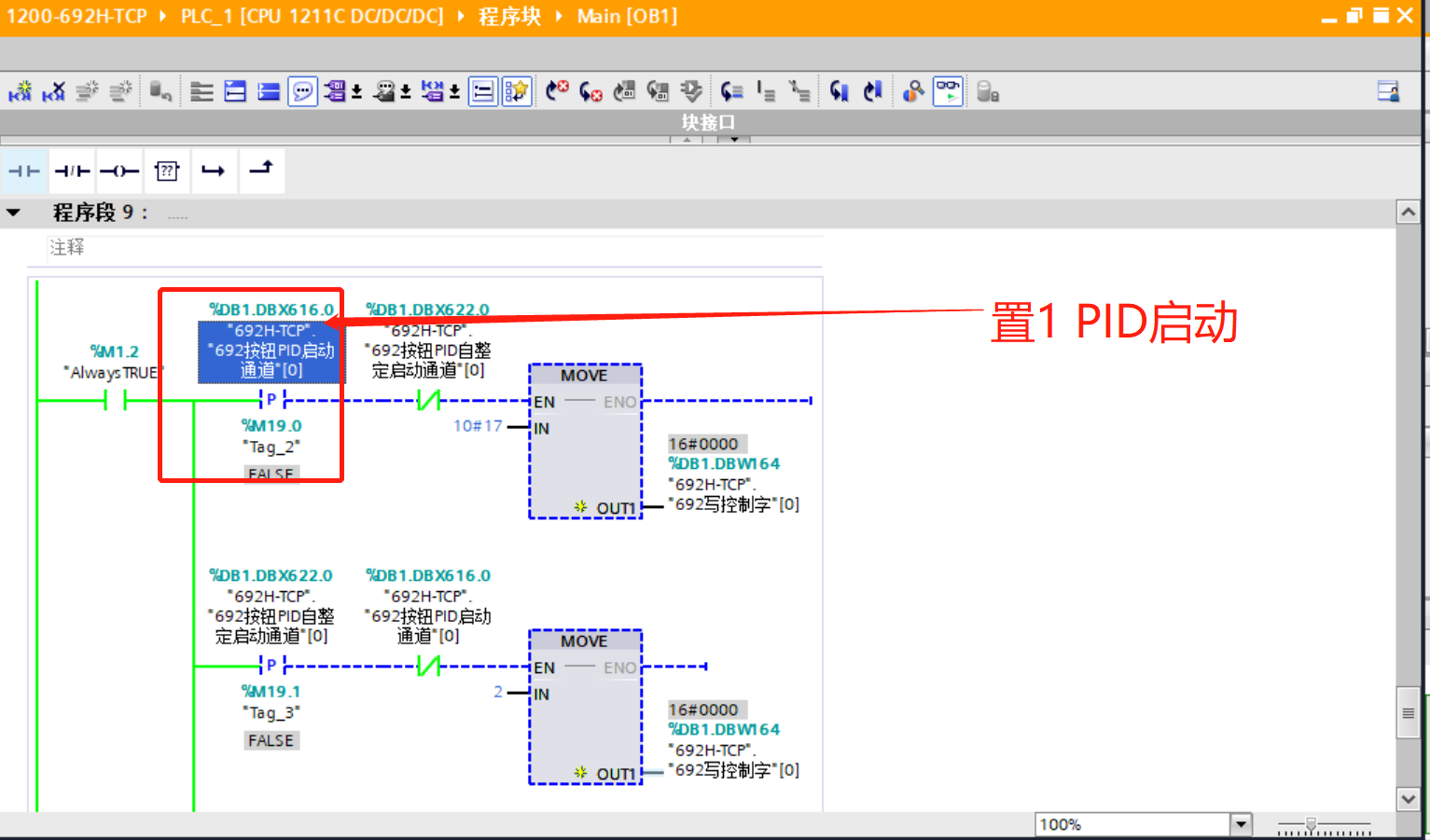Collapse the block interface down arrow handle
Image resolution: width=1430 pixels, height=840 pixels.
[x=734, y=139]
